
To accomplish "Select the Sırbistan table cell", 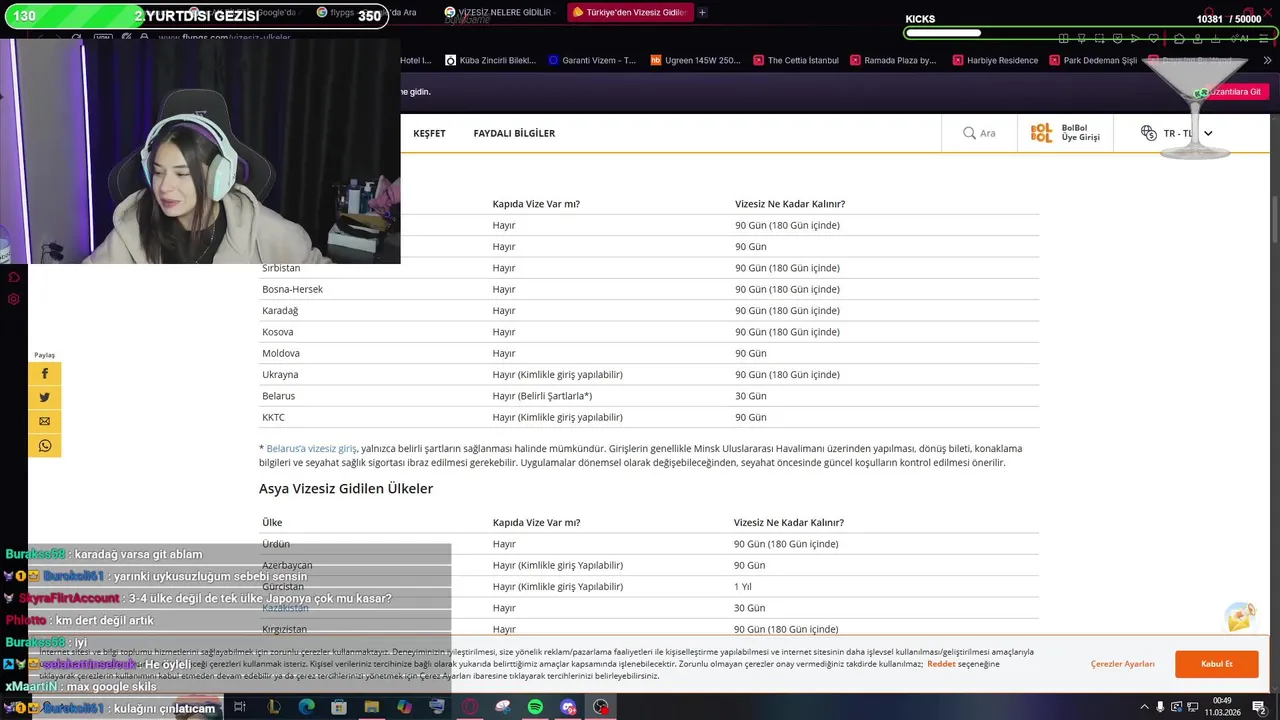I will coord(281,268).
